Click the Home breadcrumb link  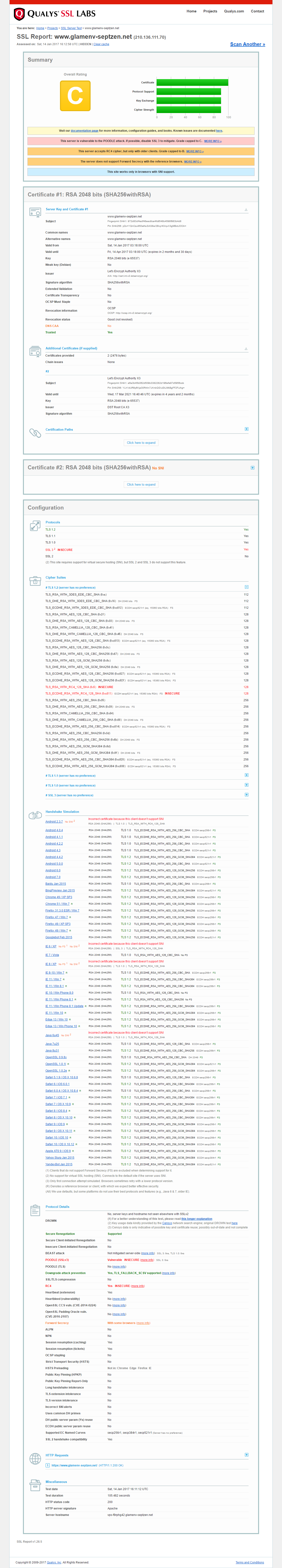pyautogui.click(x=40, y=28)
